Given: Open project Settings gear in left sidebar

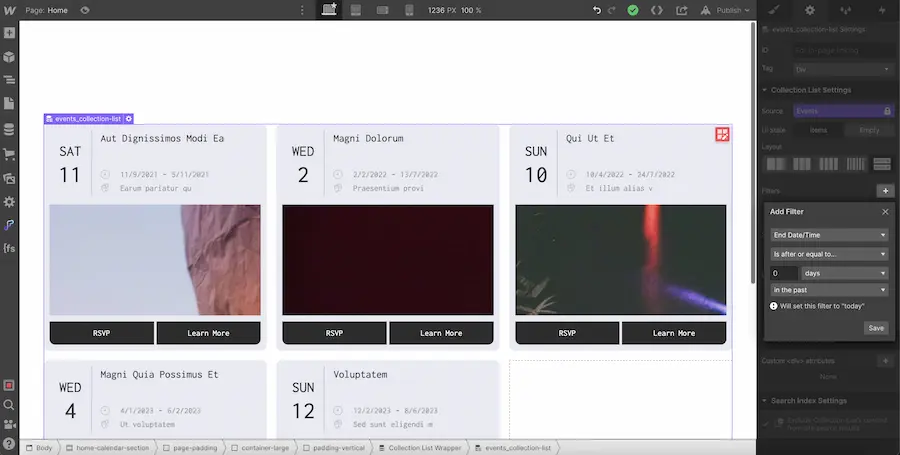Looking at the screenshot, I should click(x=9, y=202).
